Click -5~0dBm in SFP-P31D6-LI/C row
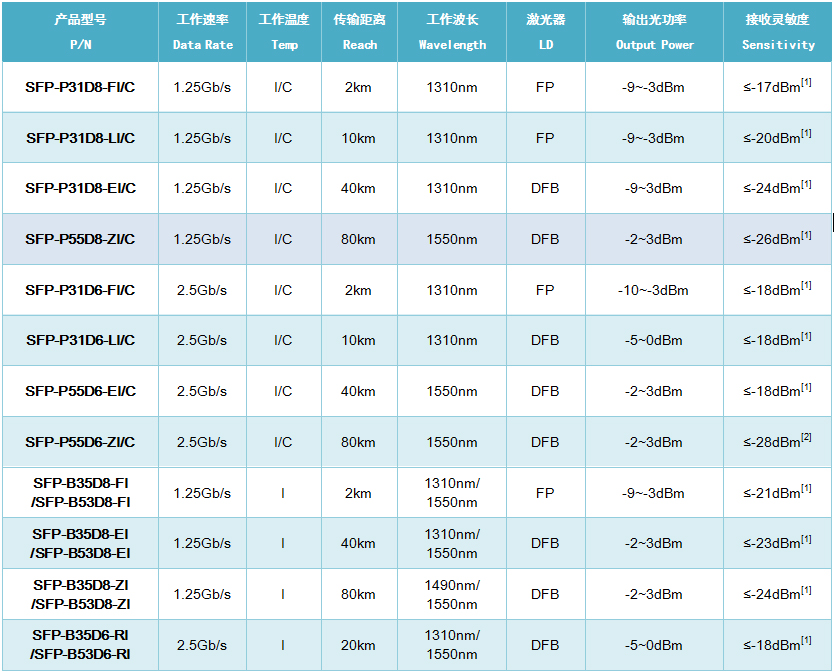The image size is (834, 672). (x=653, y=341)
